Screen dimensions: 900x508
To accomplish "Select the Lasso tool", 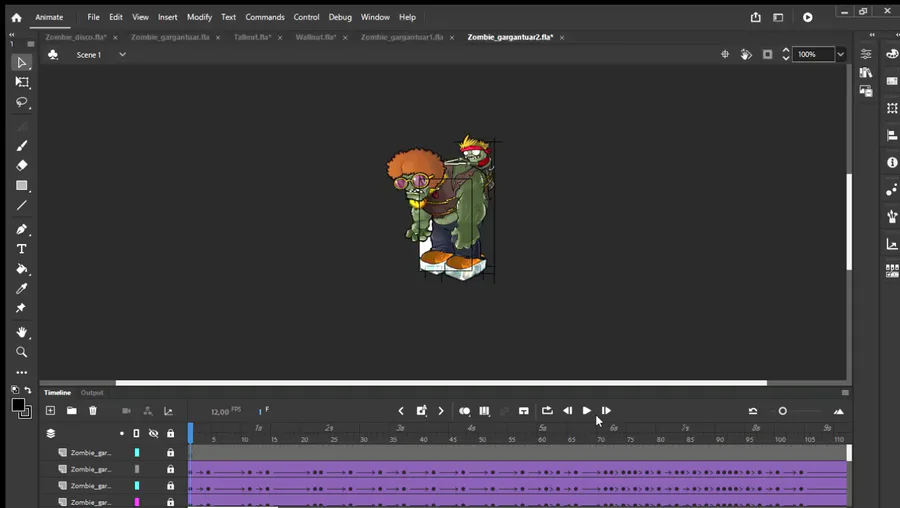I will point(22,102).
